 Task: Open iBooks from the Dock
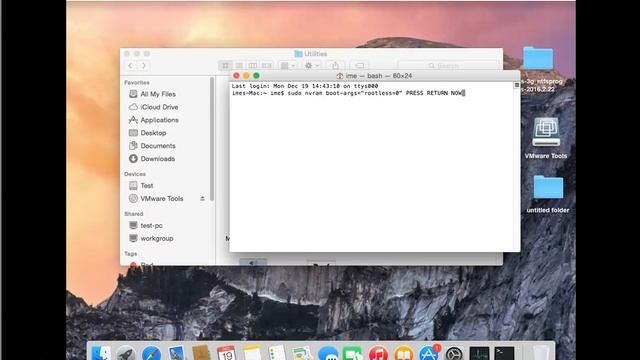(404, 353)
